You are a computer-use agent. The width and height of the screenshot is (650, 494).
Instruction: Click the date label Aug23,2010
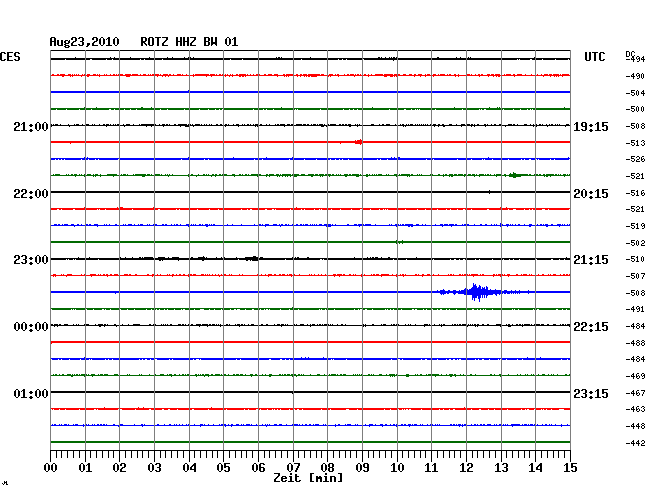coord(84,42)
